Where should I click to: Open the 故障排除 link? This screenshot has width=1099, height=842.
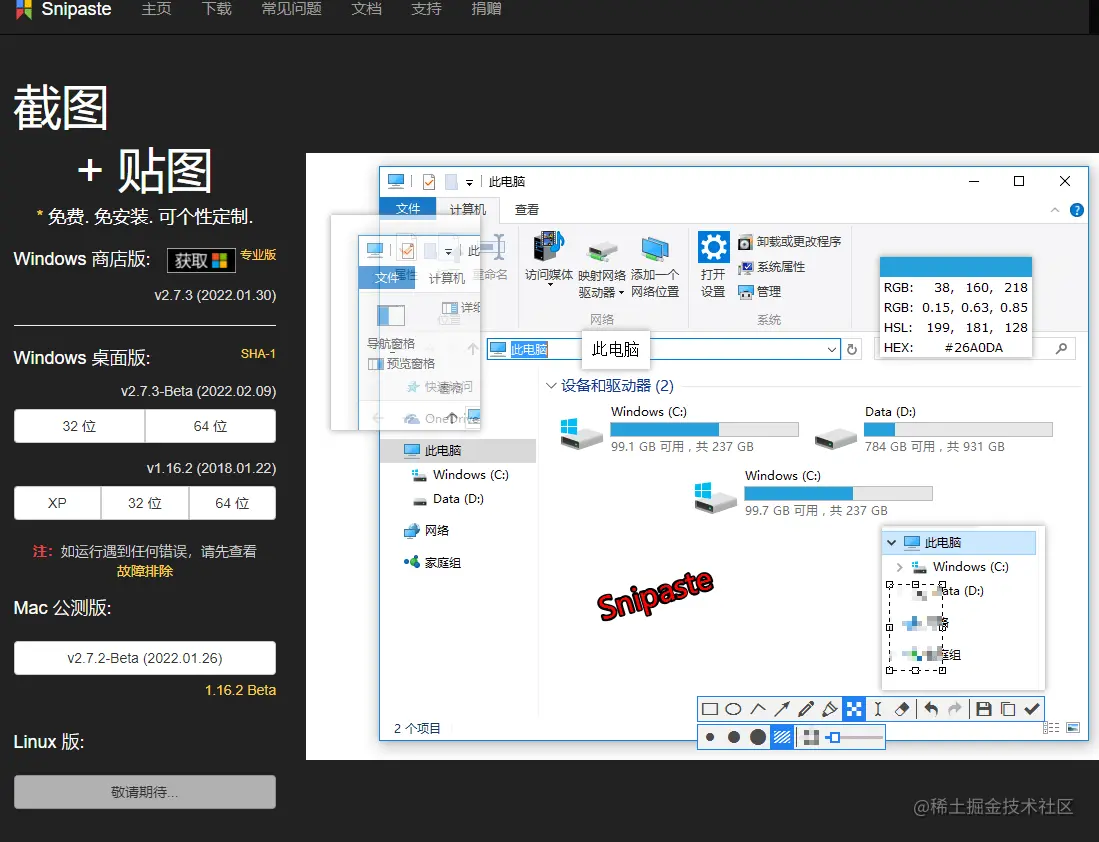(x=144, y=571)
